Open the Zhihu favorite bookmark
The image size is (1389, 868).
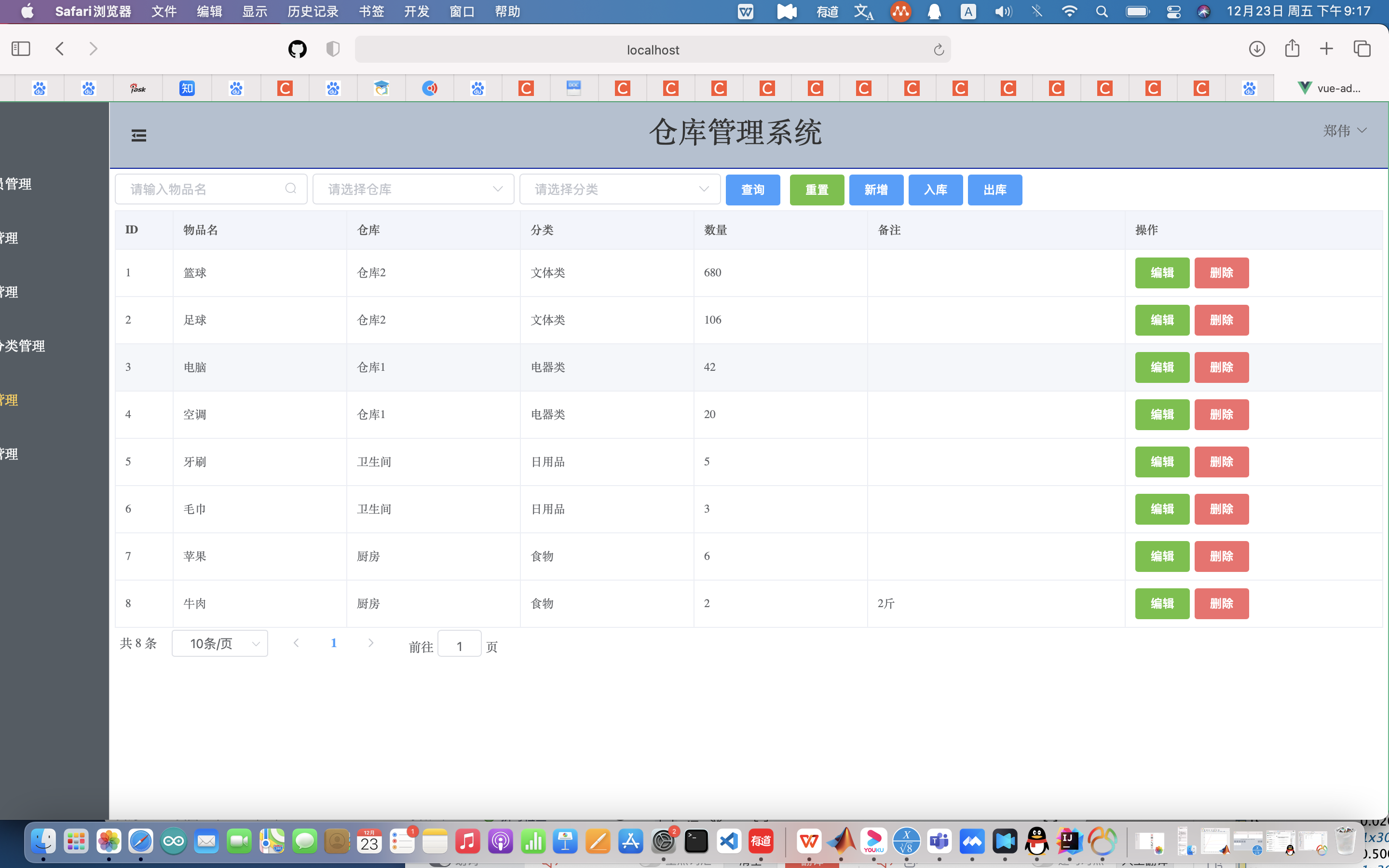(x=187, y=88)
